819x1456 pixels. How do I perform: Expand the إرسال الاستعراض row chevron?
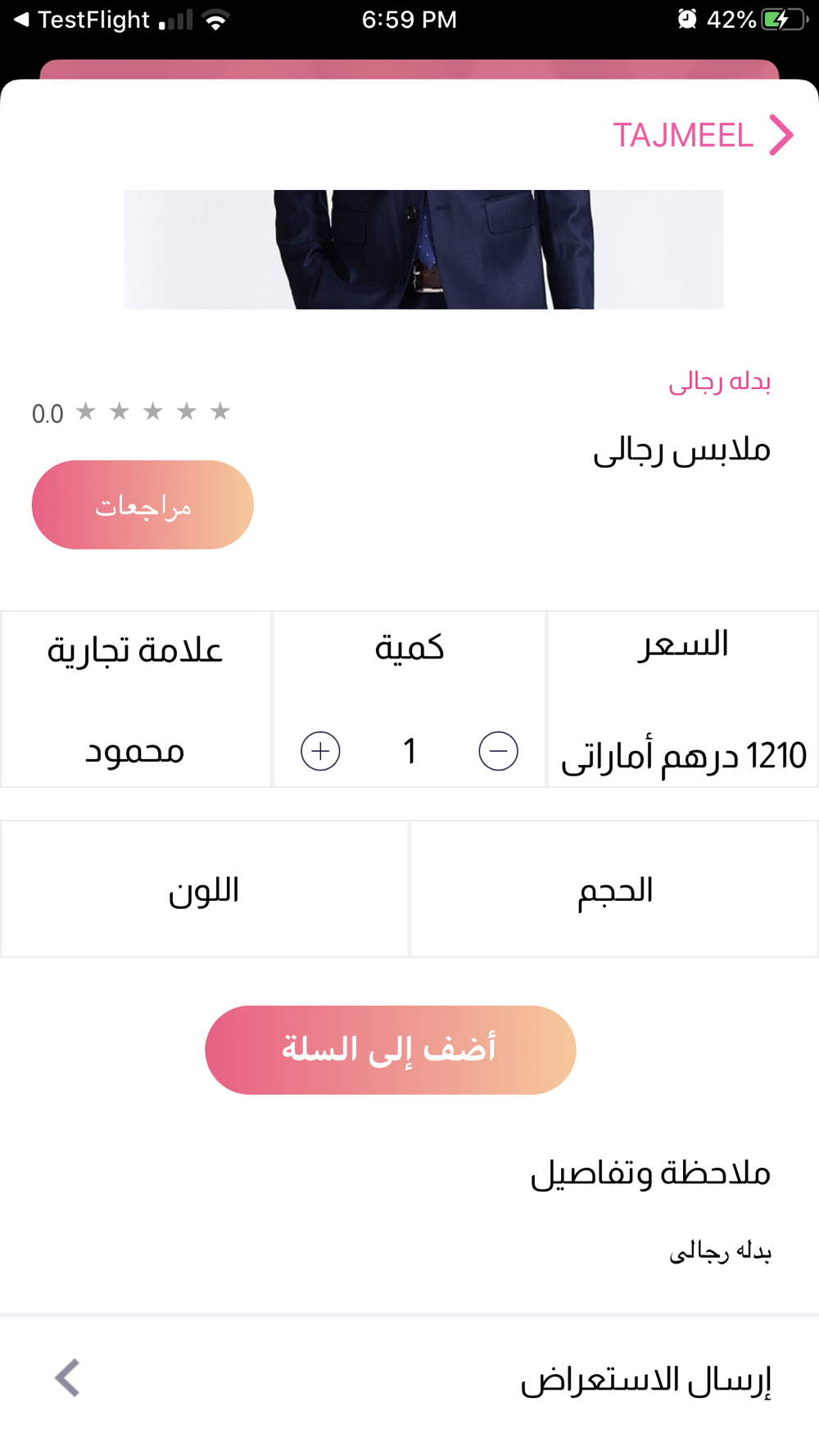(67, 1378)
